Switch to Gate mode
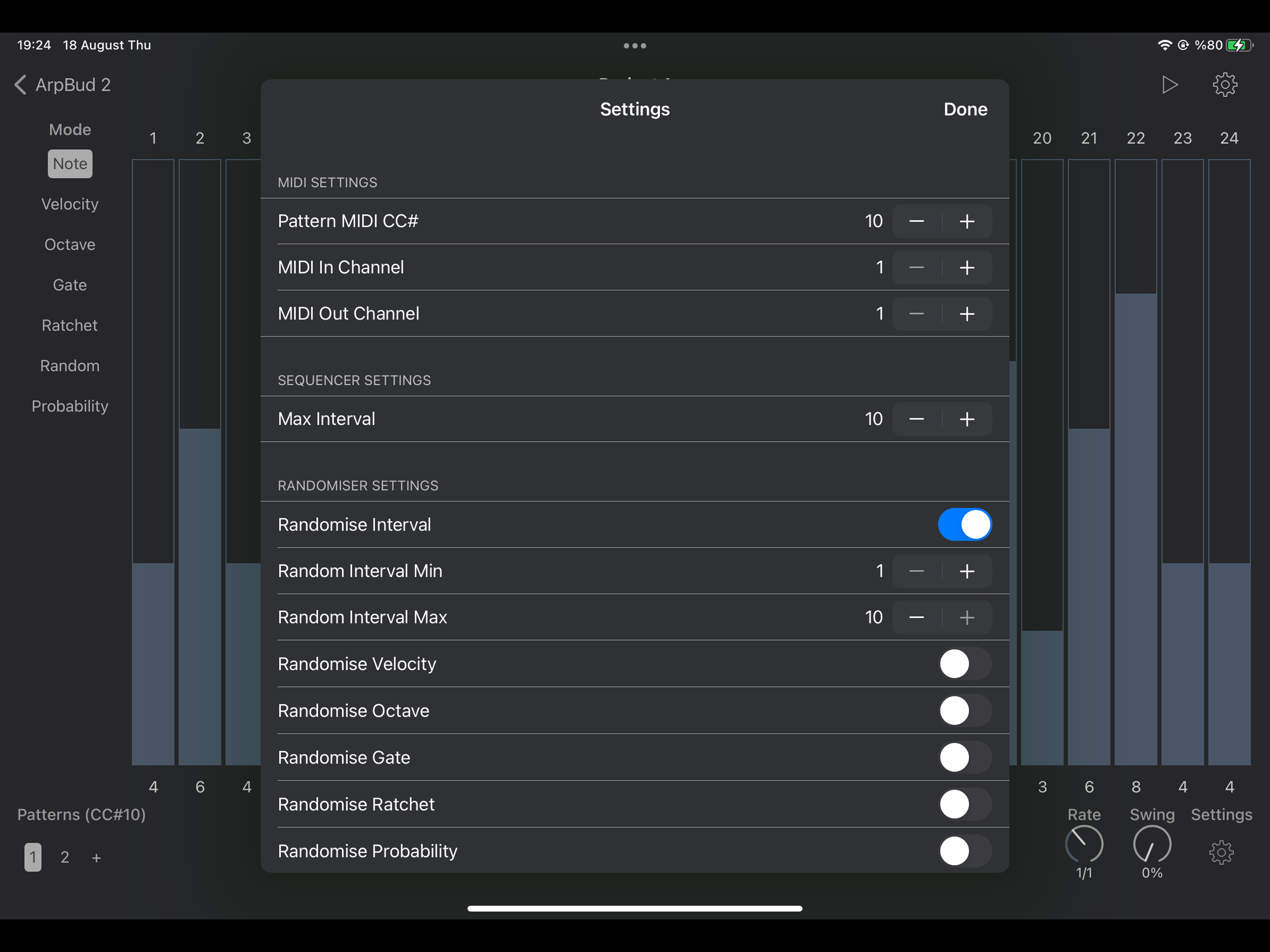Viewport: 1270px width, 952px height. coord(70,285)
